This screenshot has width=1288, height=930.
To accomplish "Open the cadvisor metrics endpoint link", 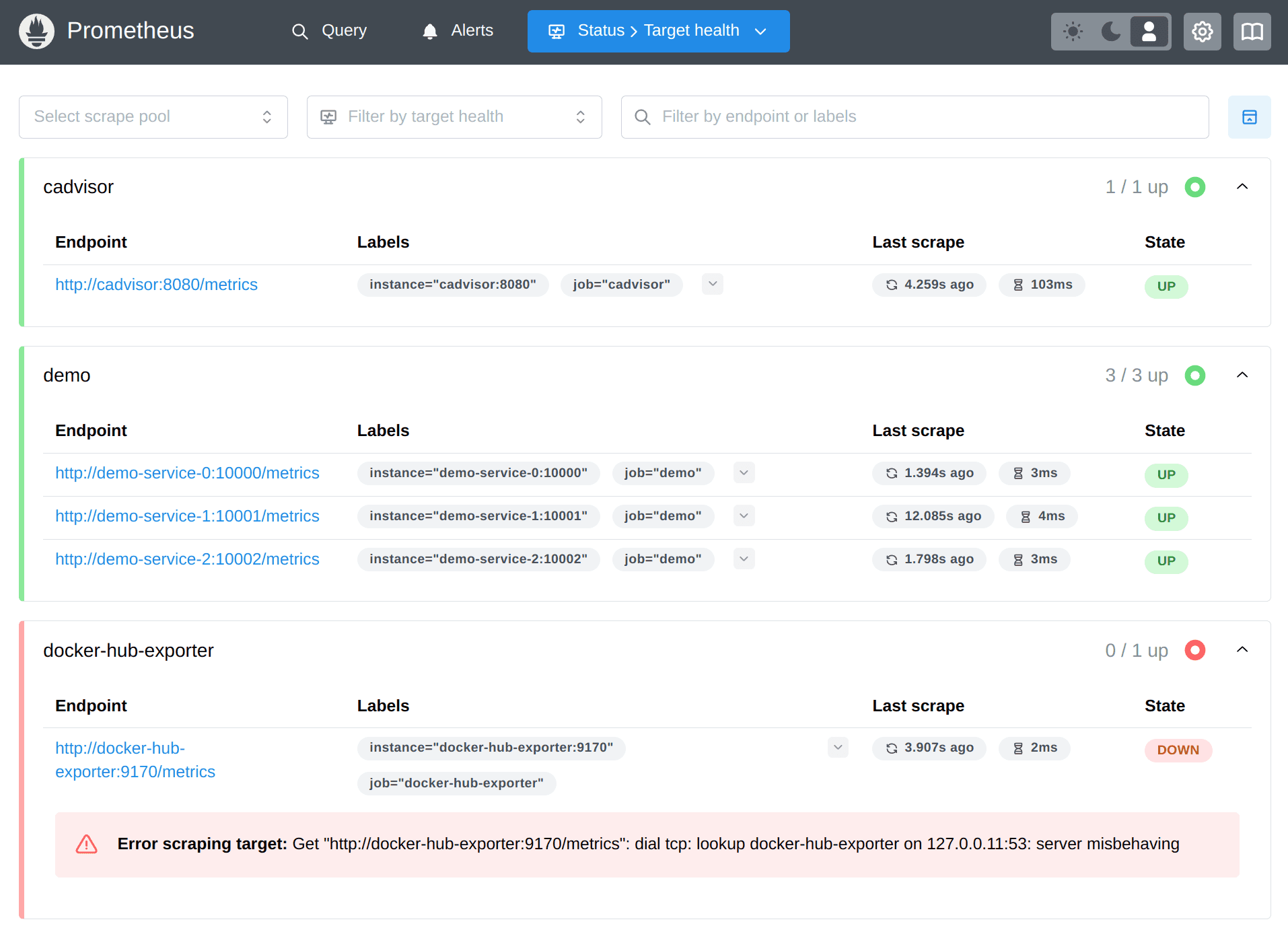I will 156,284.
